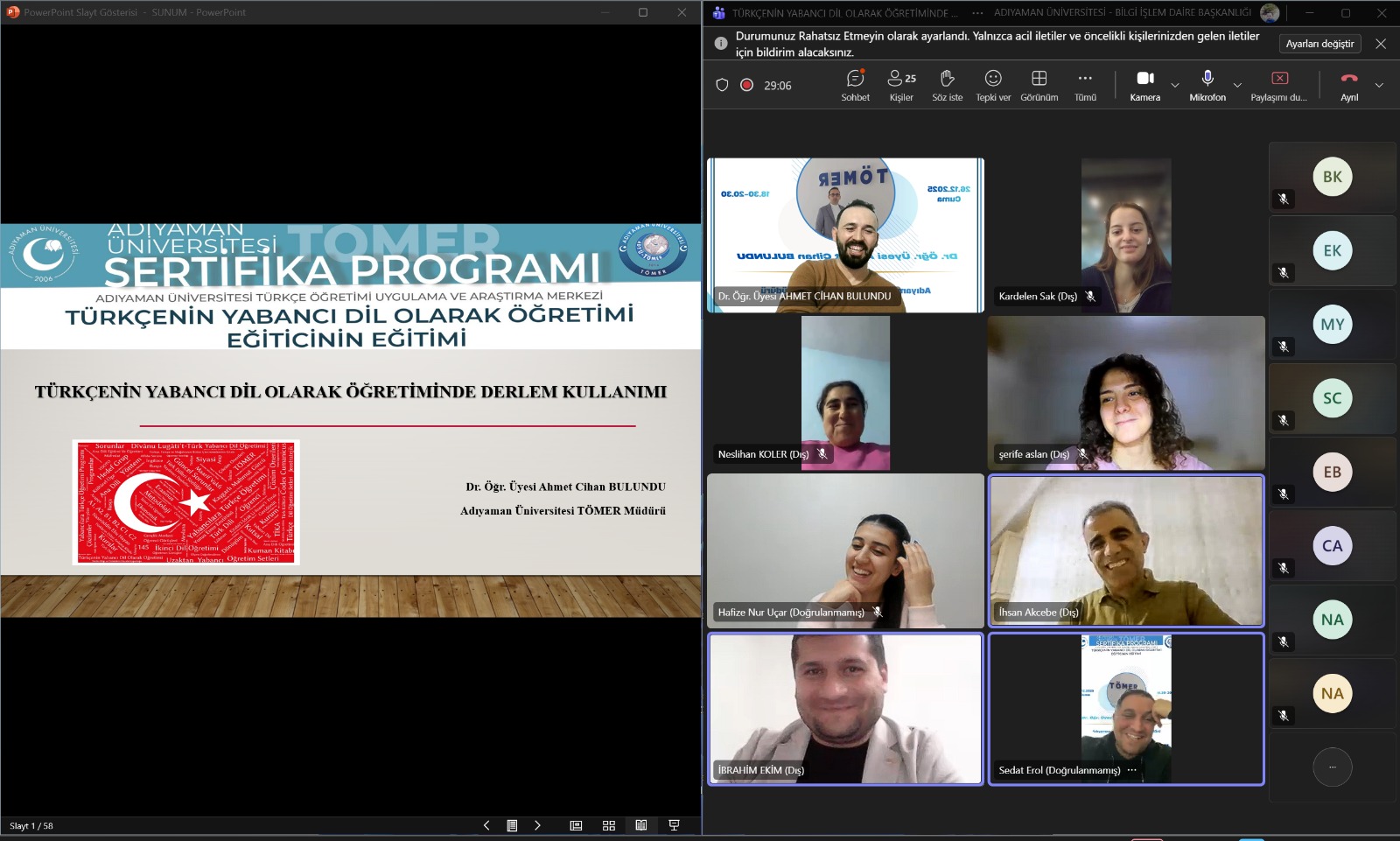Go to next slide arrow
The height and width of the screenshot is (841, 1400).
537,825
